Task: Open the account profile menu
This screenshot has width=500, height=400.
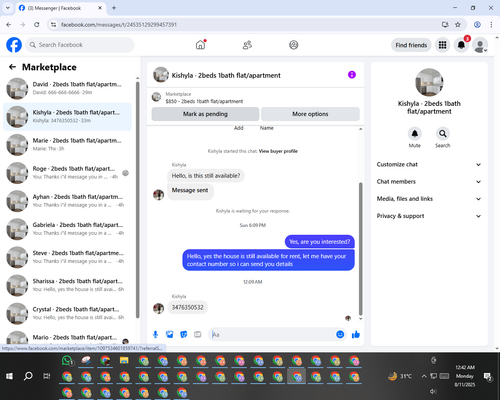Action: point(480,45)
